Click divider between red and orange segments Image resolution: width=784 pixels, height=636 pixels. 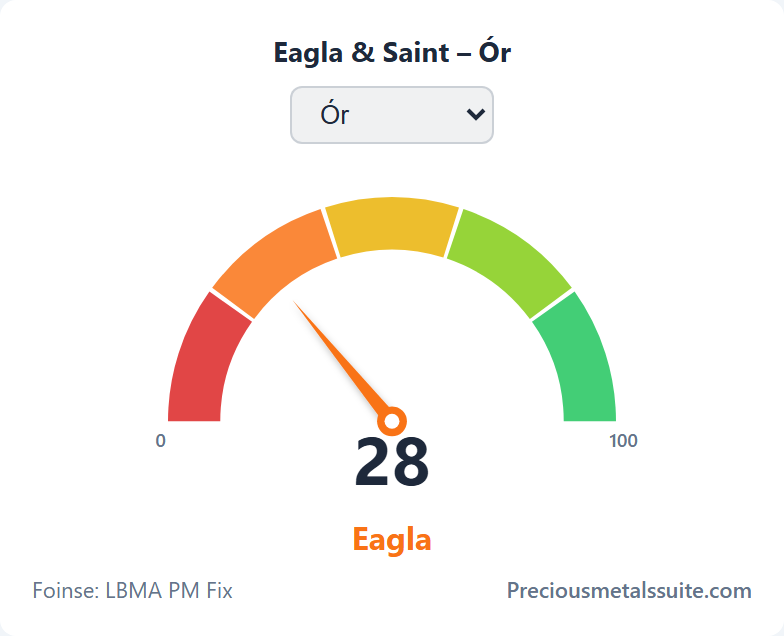point(232,304)
